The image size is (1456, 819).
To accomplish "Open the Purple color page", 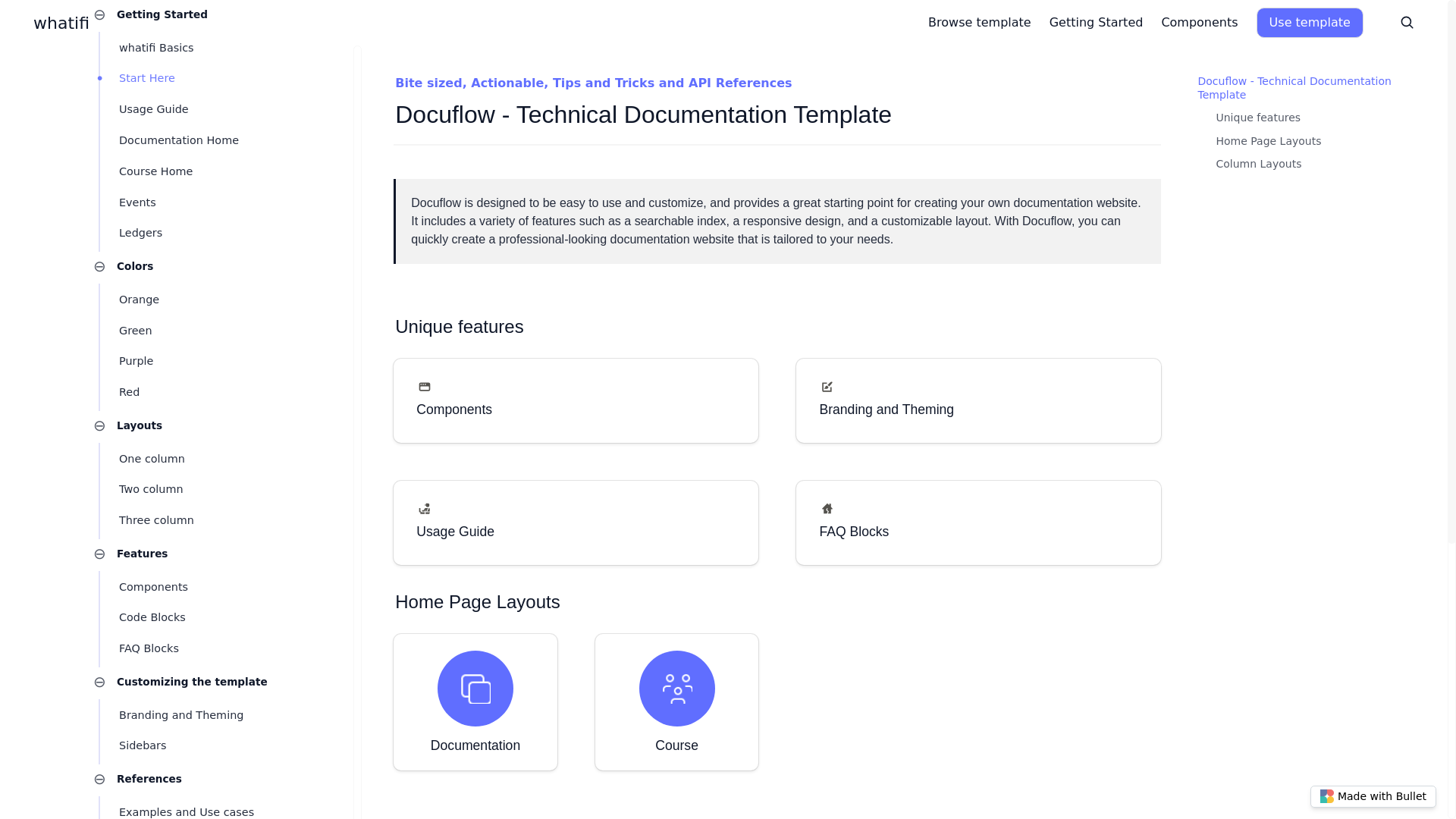I will tap(136, 361).
